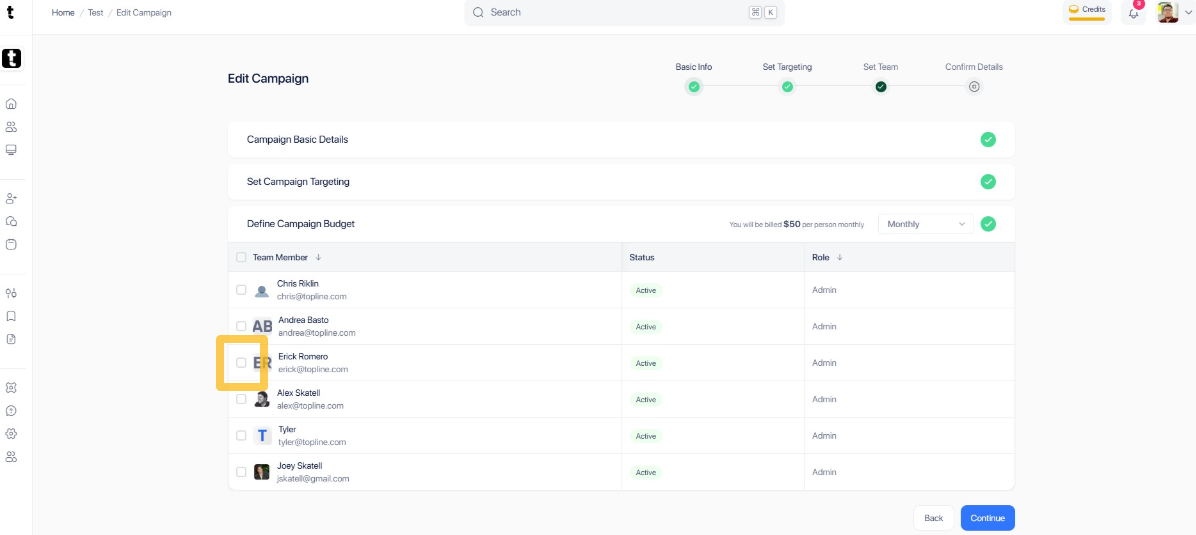
Task: Open the monitor icon in the sidebar
Action: coord(11,150)
